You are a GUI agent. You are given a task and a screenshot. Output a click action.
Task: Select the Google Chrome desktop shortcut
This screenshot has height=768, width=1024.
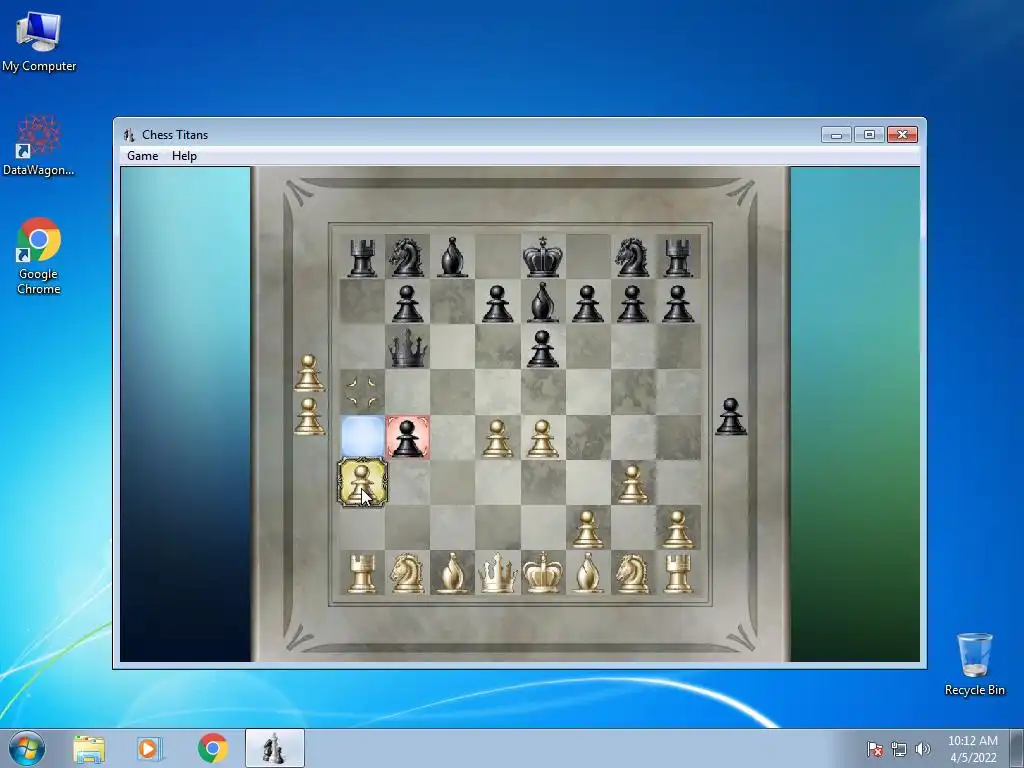39,256
